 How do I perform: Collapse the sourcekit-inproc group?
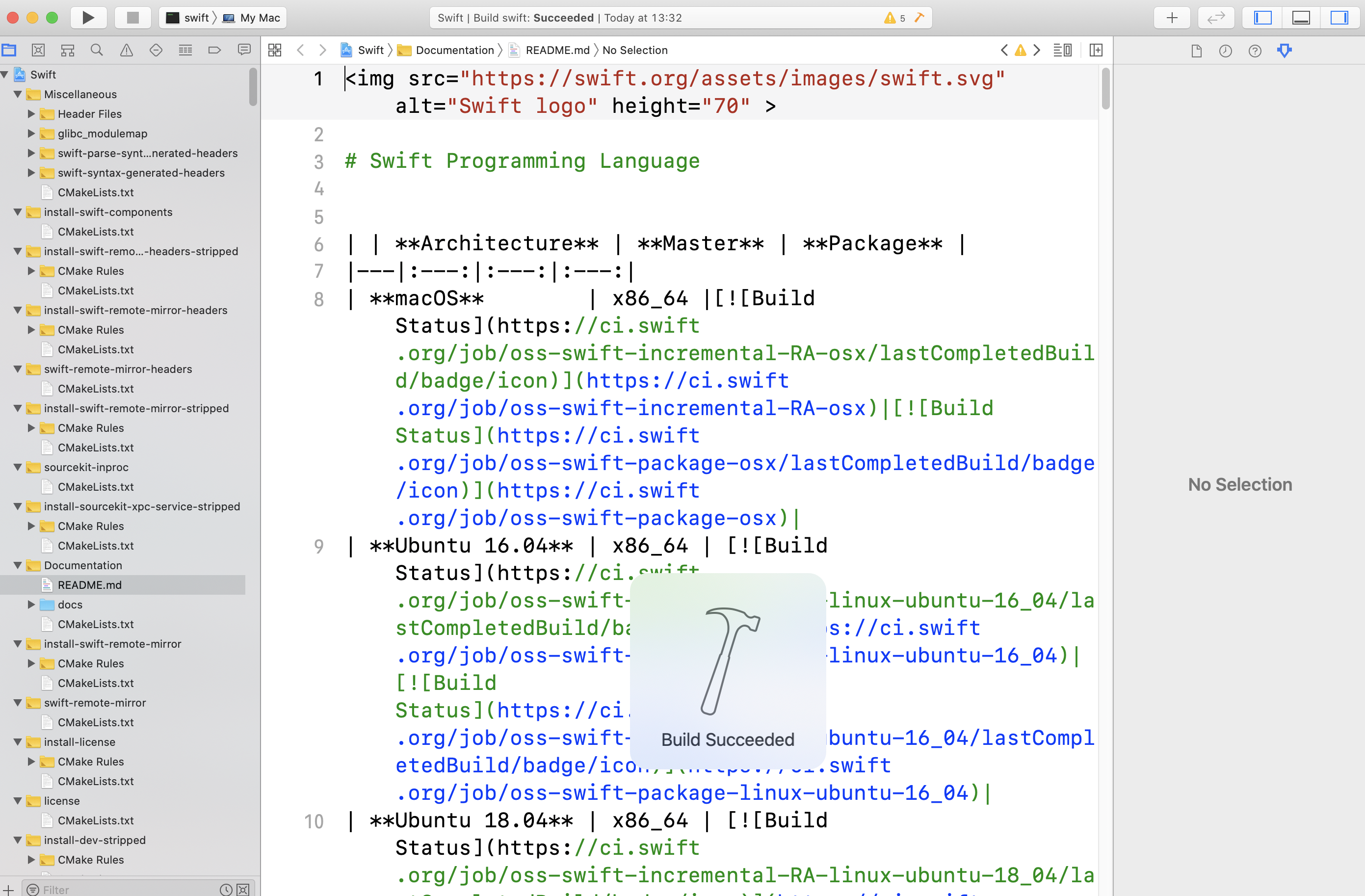(18, 467)
